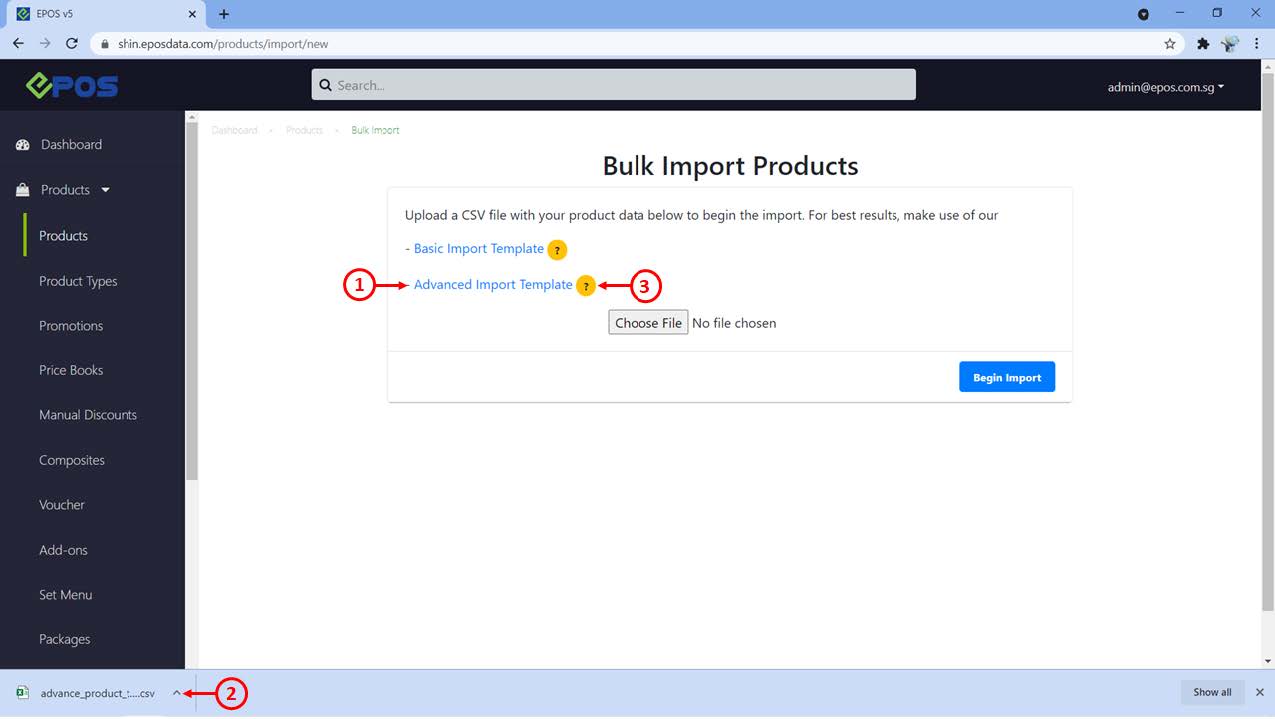Open a new browser tab
Image resolution: width=1275 pixels, height=719 pixels.
click(224, 14)
